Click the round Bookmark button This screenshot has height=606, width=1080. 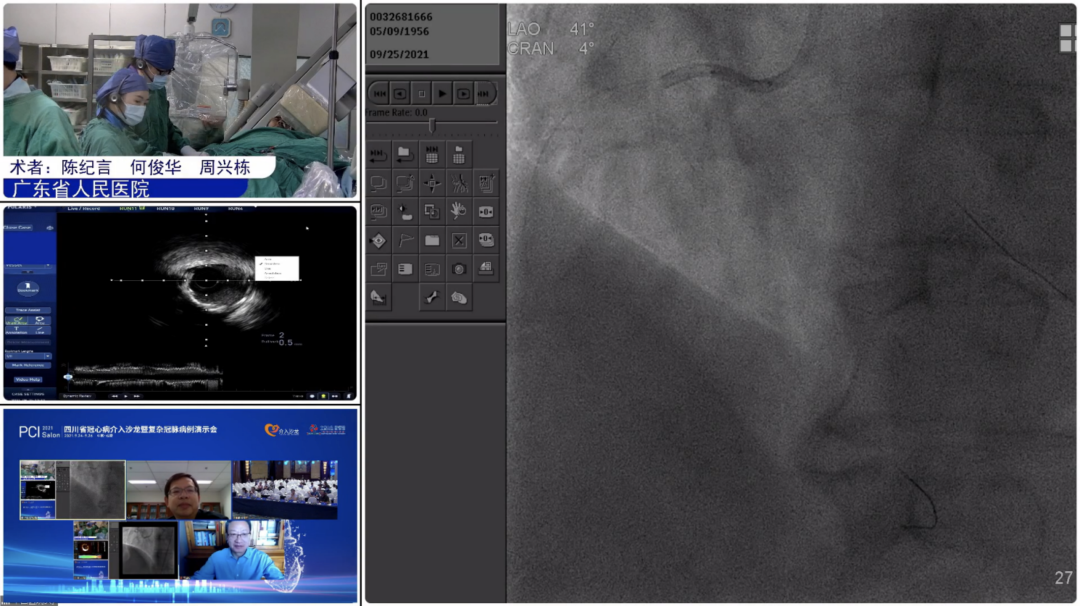click(27, 288)
